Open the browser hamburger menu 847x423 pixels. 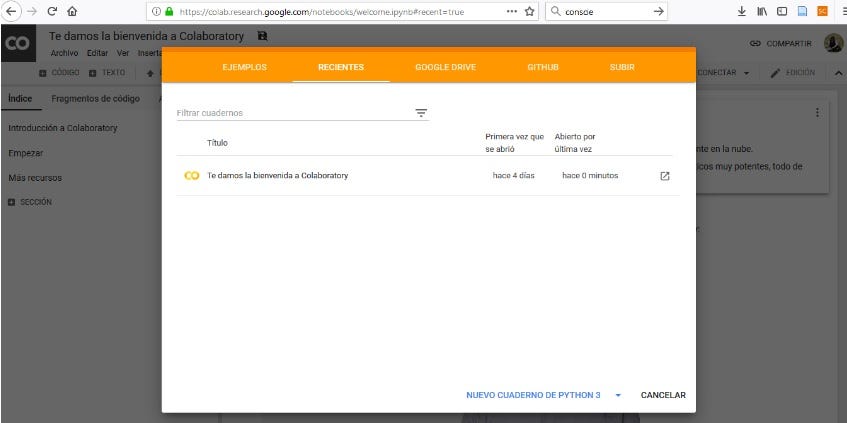point(843,11)
